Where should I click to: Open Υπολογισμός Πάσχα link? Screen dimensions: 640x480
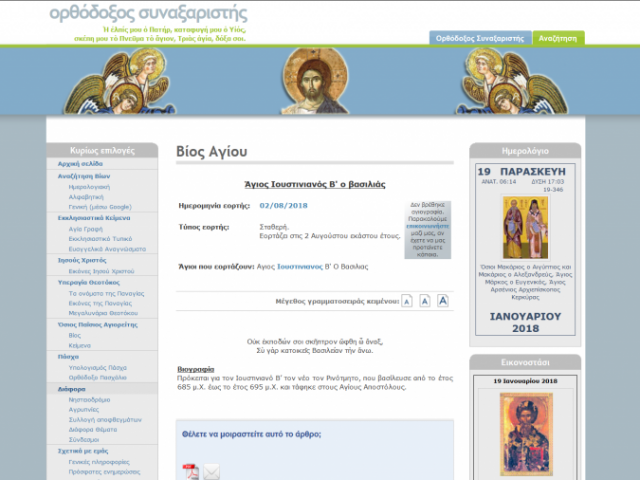pyautogui.click(x=98, y=368)
